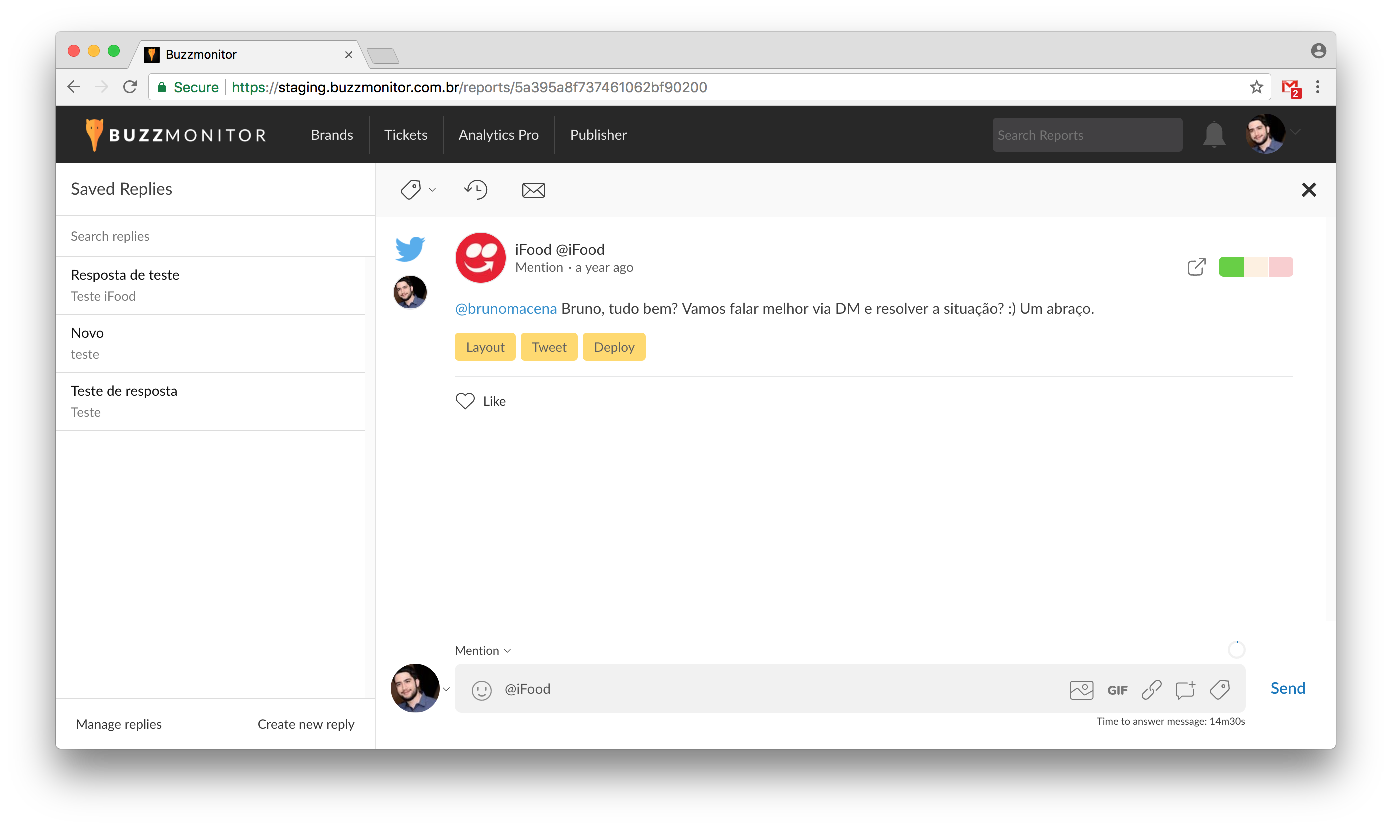
Task: Click the tag icon in reply box
Action: pos(1219,690)
